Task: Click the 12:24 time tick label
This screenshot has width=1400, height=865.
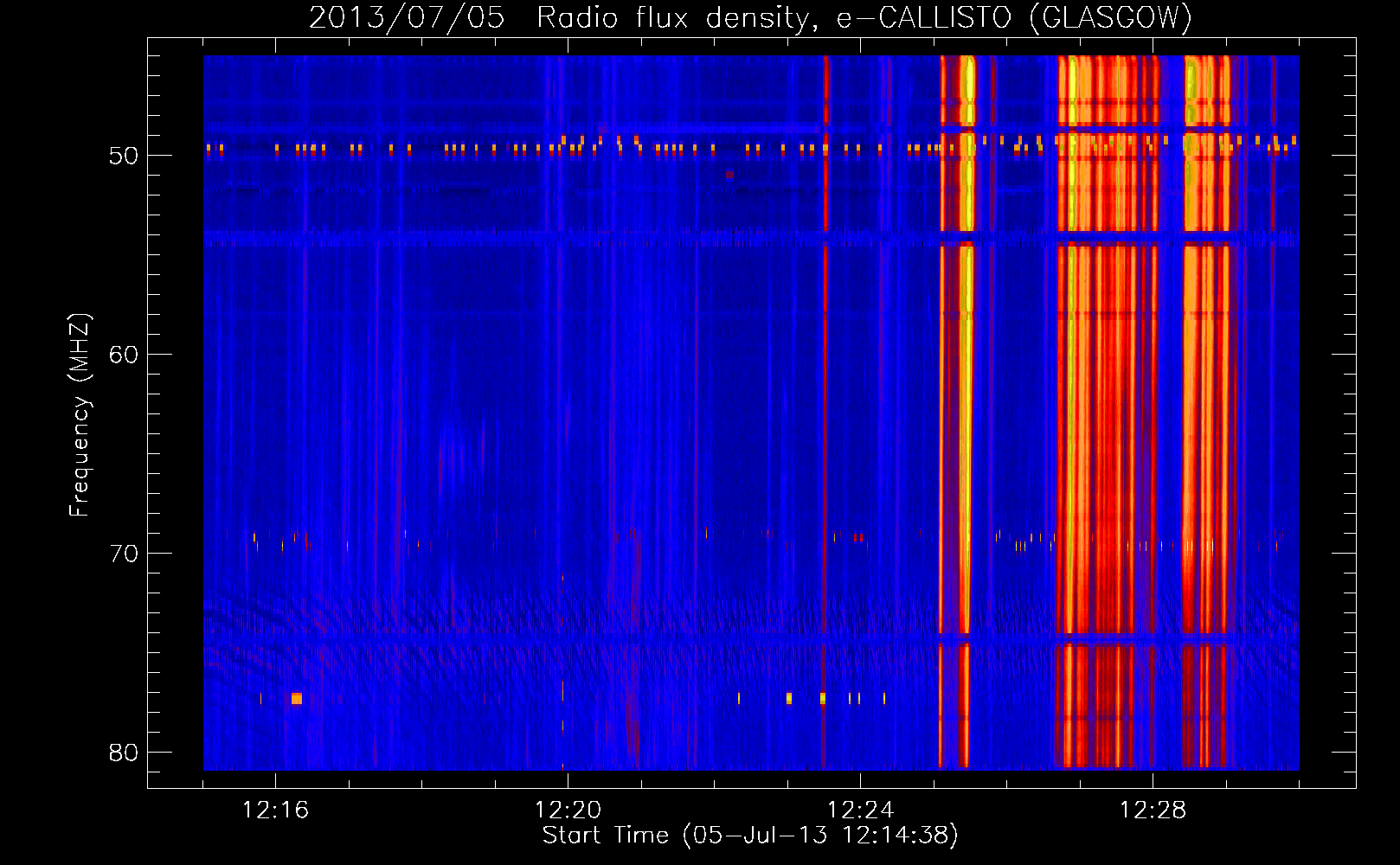Action: (860, 811)
